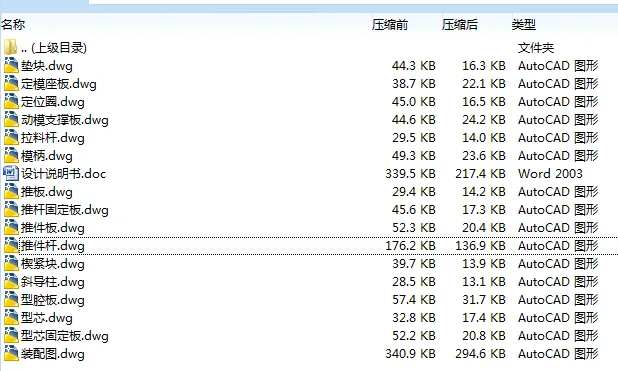Click the 49.3 KB size value

(x=414, y=156)
